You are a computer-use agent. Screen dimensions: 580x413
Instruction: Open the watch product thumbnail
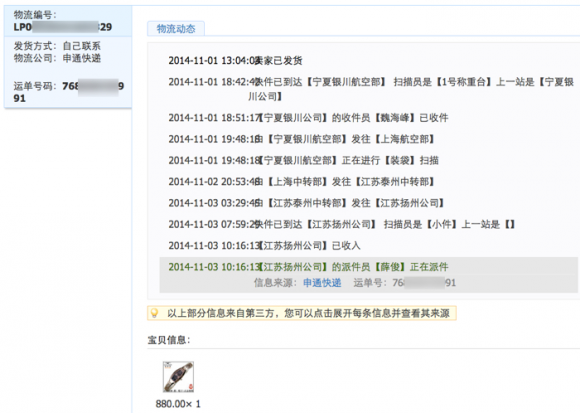click(178, 377)
